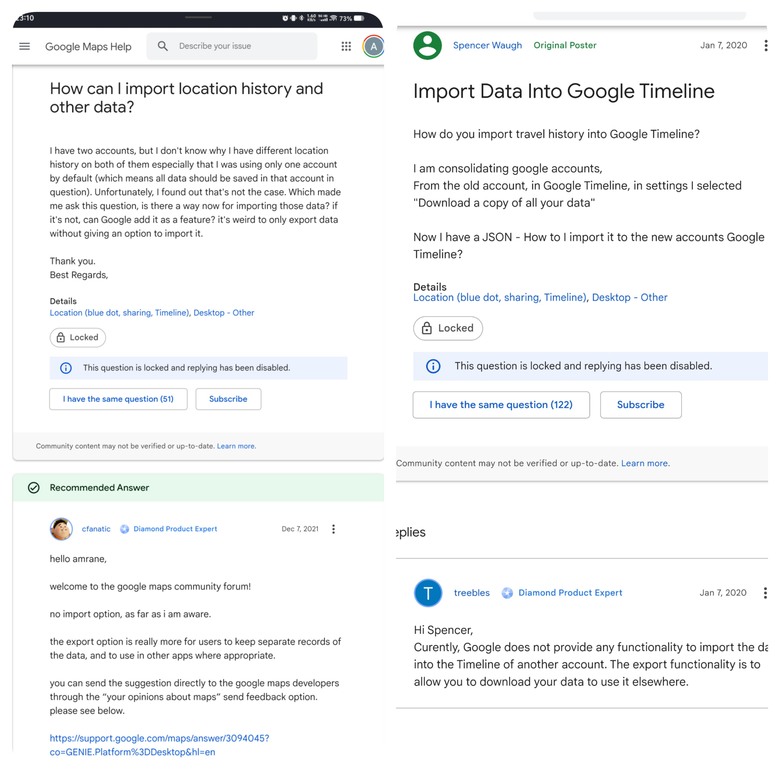The width and height of the screenshot is (780, 780).
Task: Click Diamond Product Expert badge beside treebles
Action: (x=562, y=593)
